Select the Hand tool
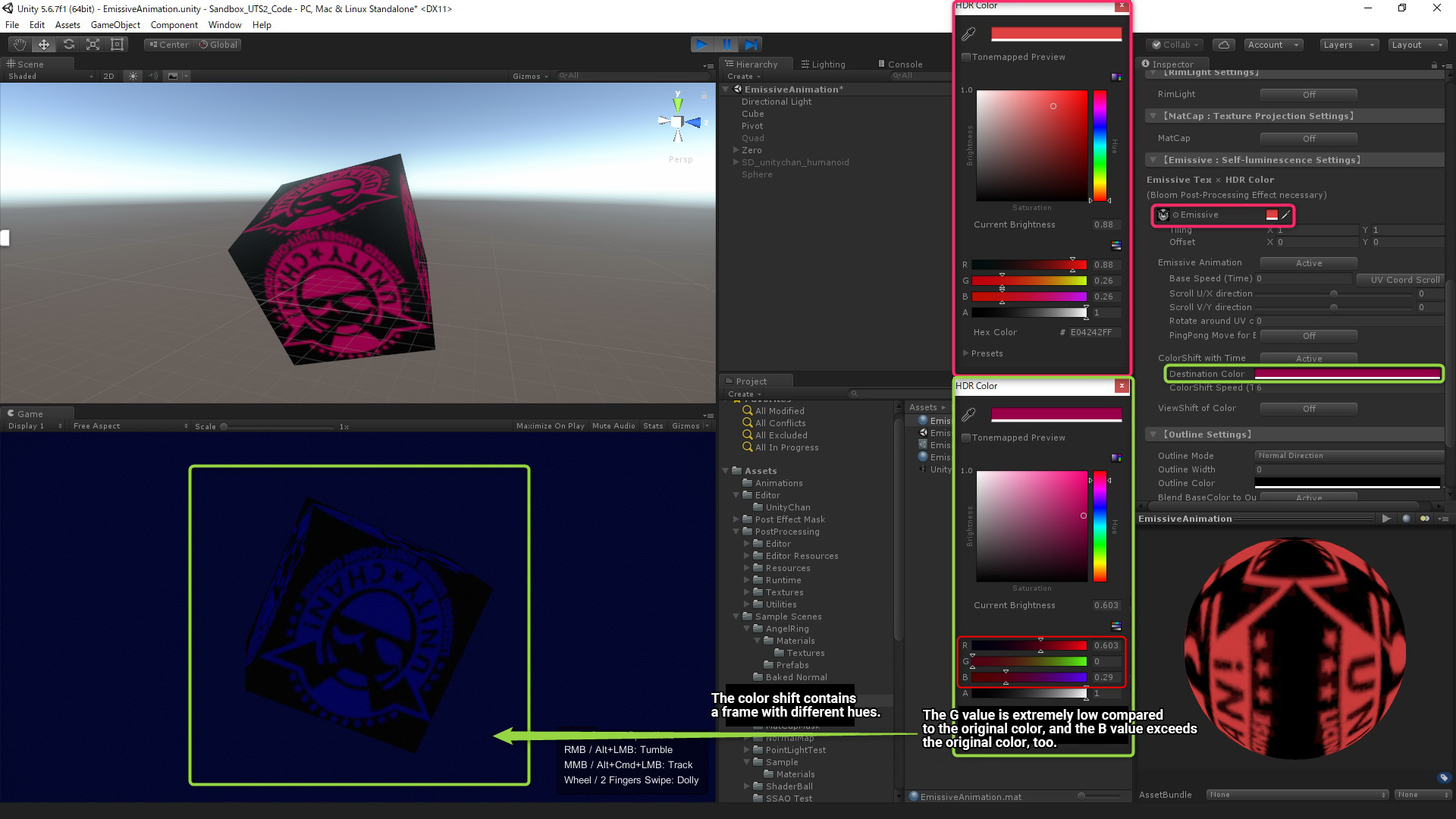This screenshot has height=819, width=1456. [x=19, y=45]
